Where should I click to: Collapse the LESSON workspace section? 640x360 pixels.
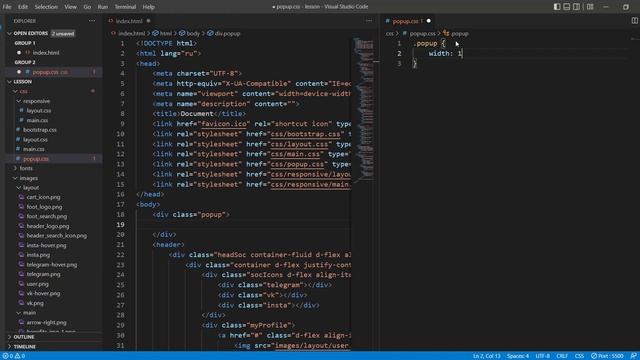point(9,82)
